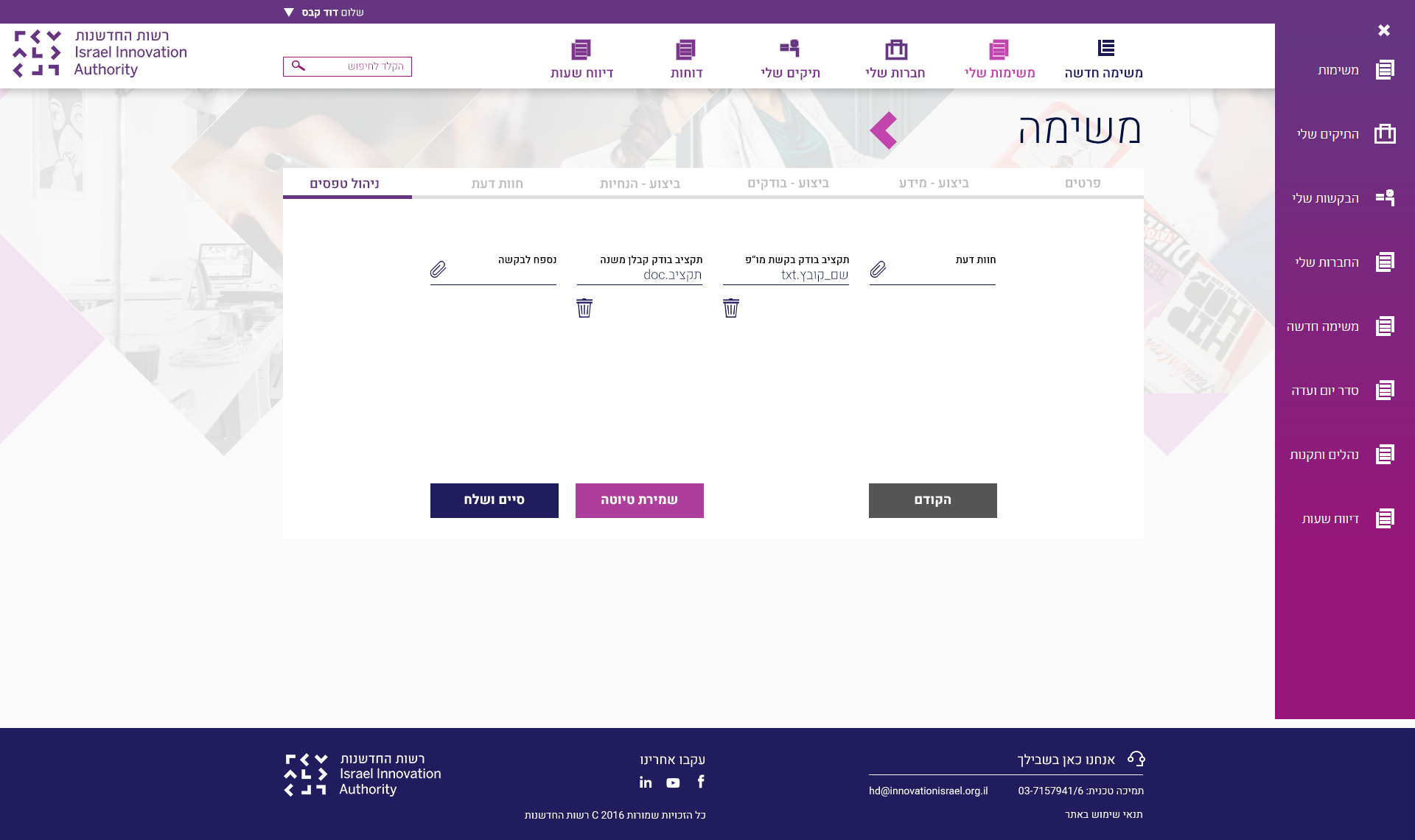Click the הקודם button
Viewport: 1415px width, 840px height.
[x=932, y=500]
